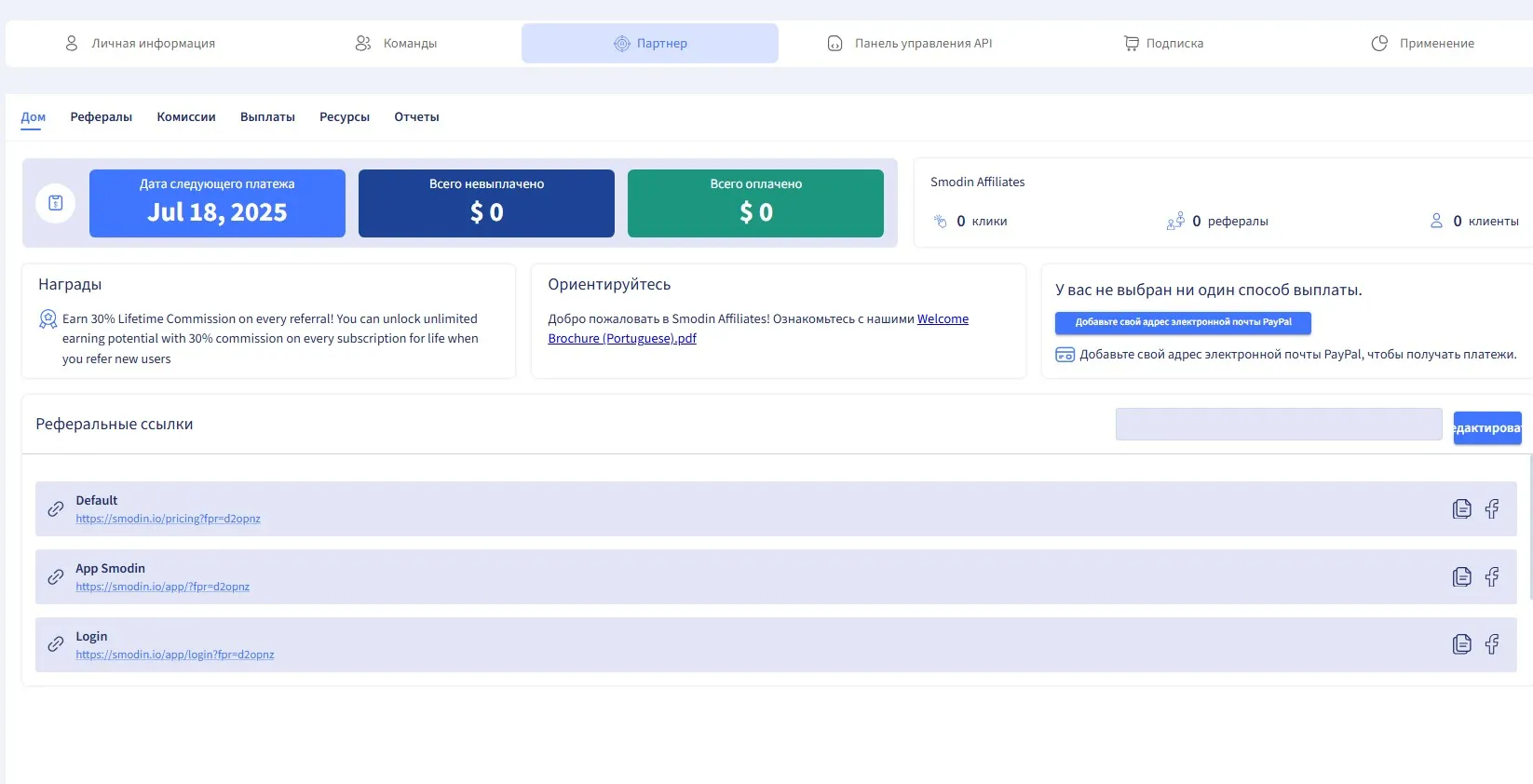Open the smodin.io/app/ referral URL
1533x784 pixels.
pyautogui.click(x=163, y=587)
